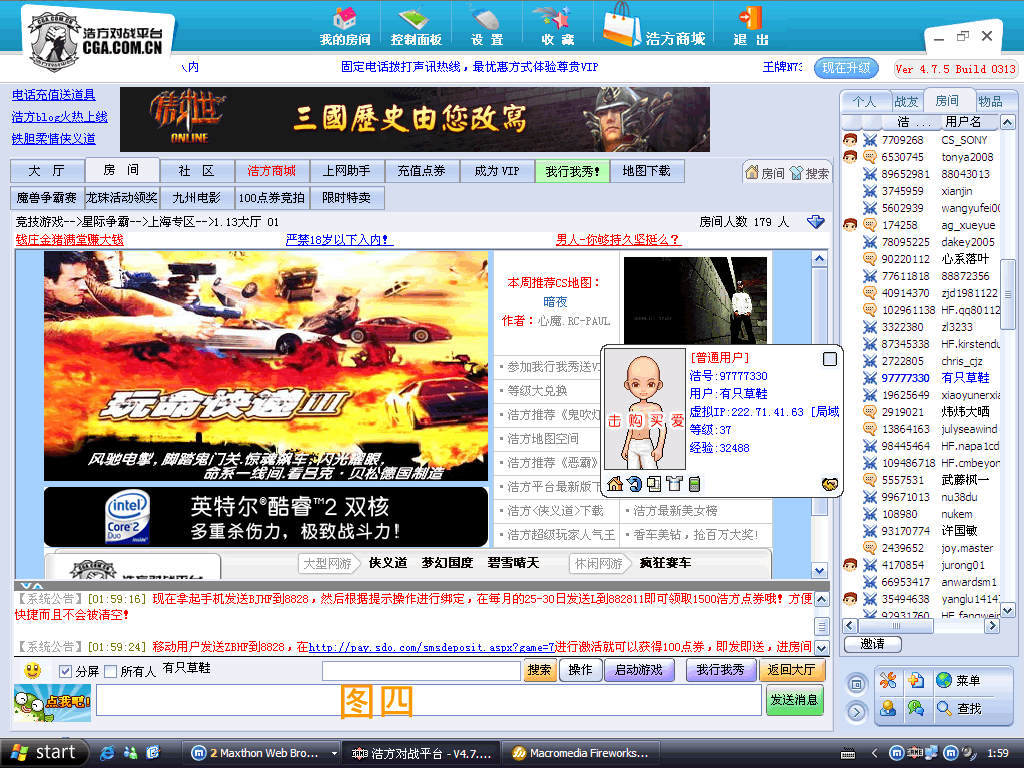Open the 疯狂赛车 game link
1024x768 pixels.
(665, 563)
